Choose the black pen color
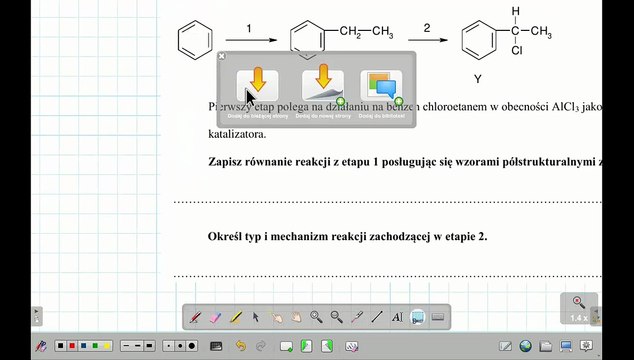This screenshot has height=360, width=634. click(61, 346)
